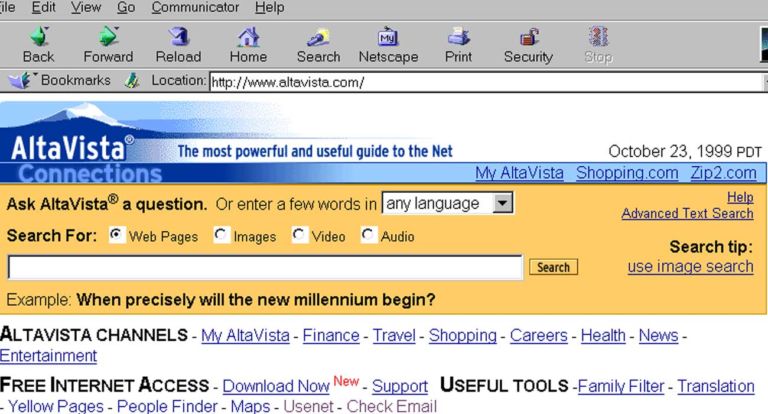Click the millennium example question text
The width and height of the screenshot is (768, 414).
tap(256, 299)
